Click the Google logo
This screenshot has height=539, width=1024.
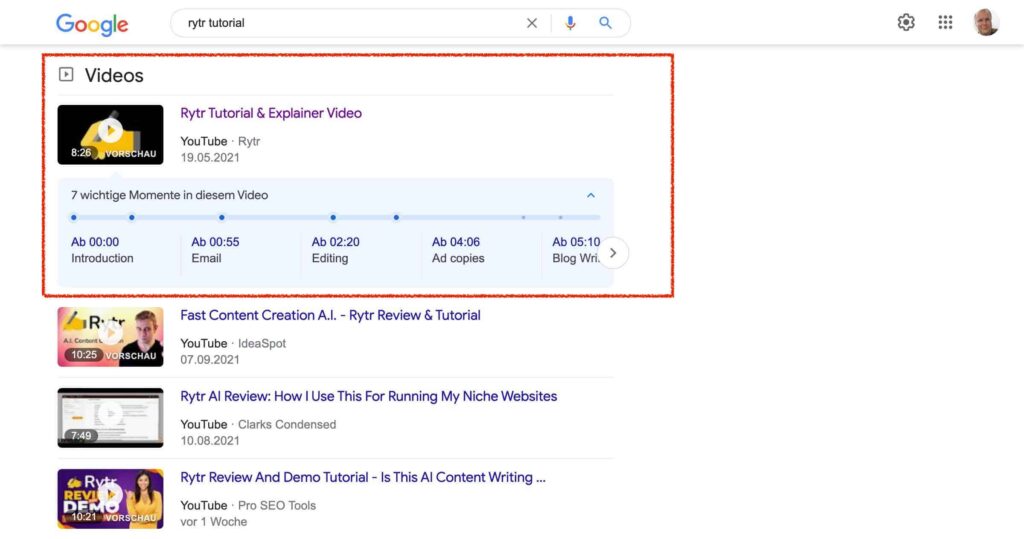tap(92, 24)
